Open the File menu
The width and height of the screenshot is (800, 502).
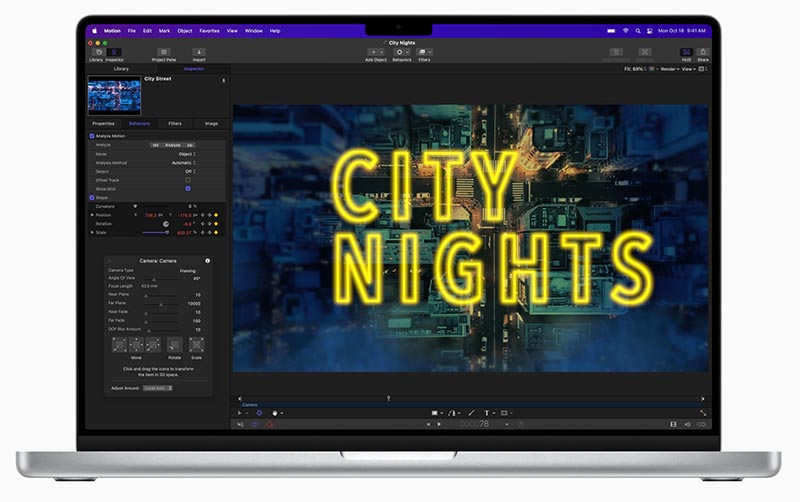(132, 31)
